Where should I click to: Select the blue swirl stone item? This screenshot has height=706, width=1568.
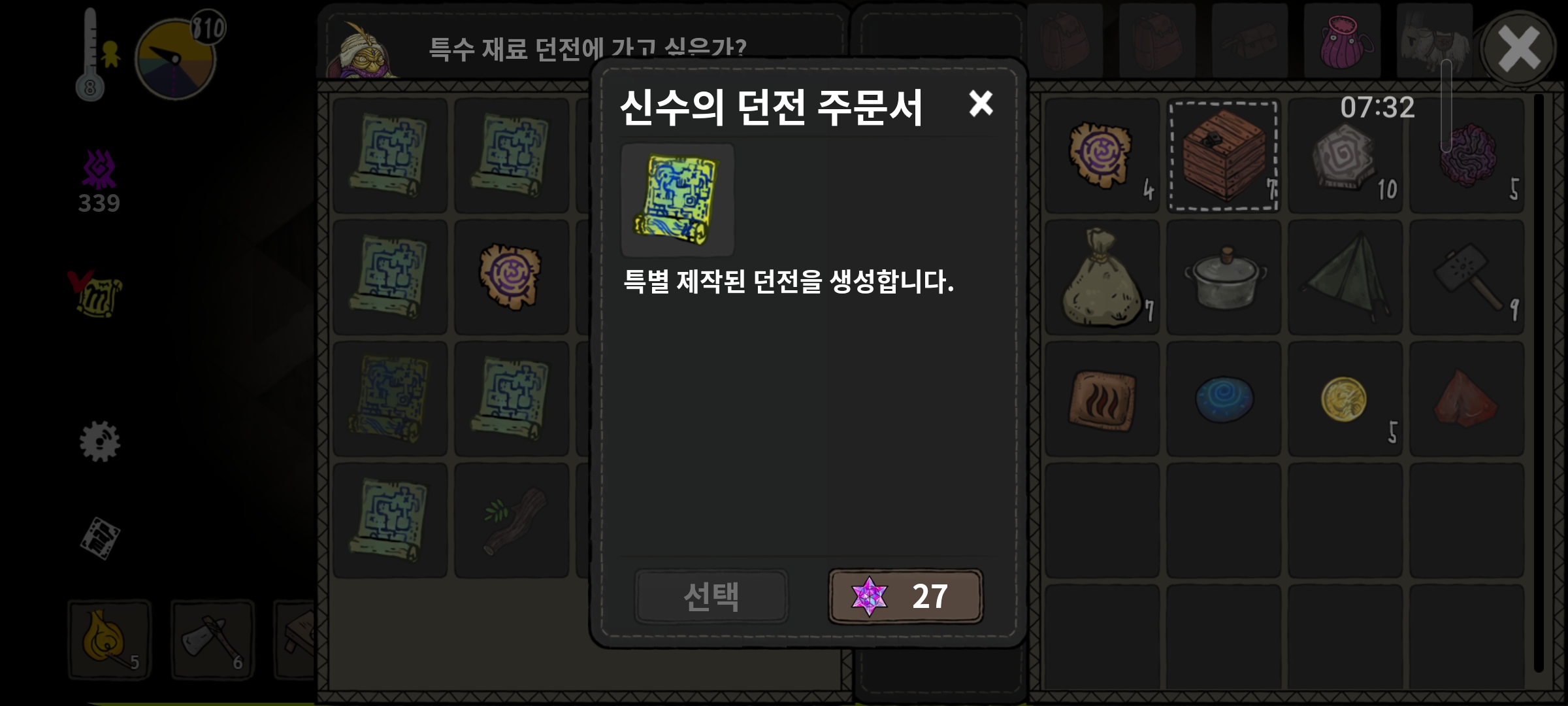point(1224,399)
